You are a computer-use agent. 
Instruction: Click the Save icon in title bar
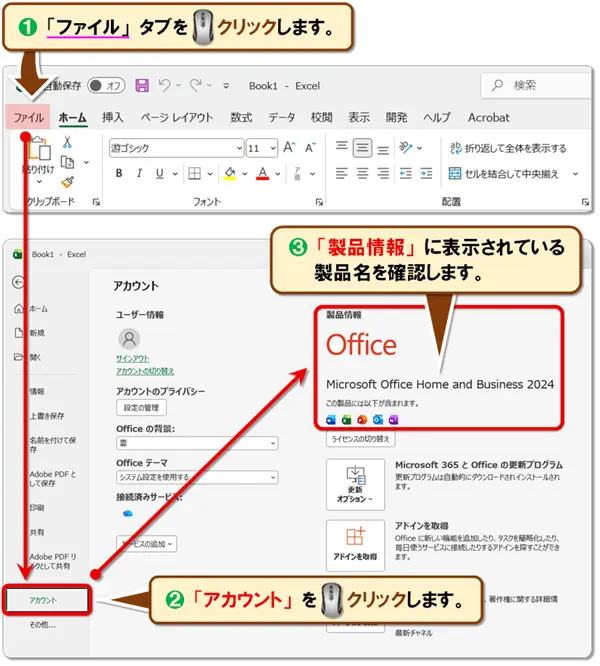pos(142,85)
